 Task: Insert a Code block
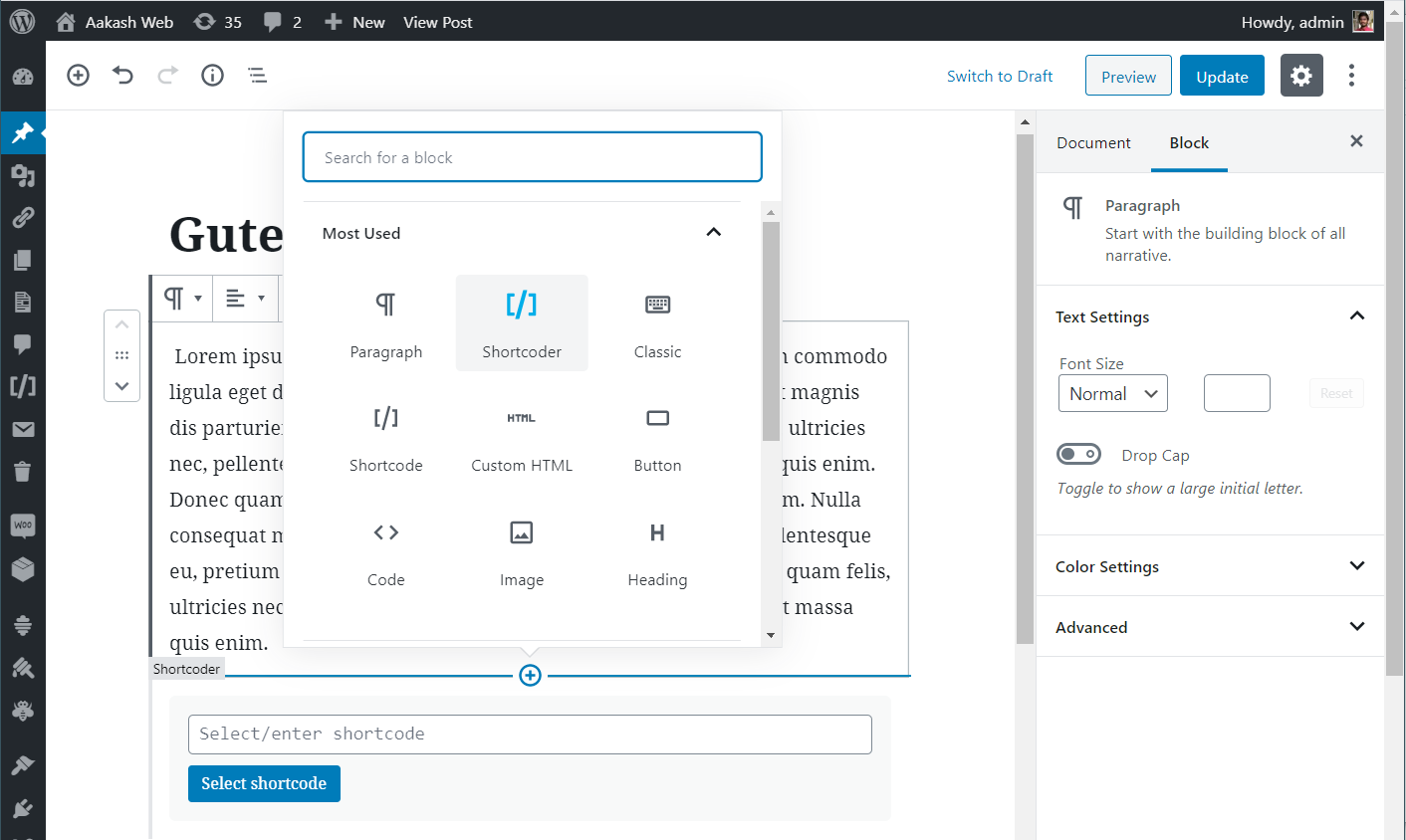(x=386, y=551)
